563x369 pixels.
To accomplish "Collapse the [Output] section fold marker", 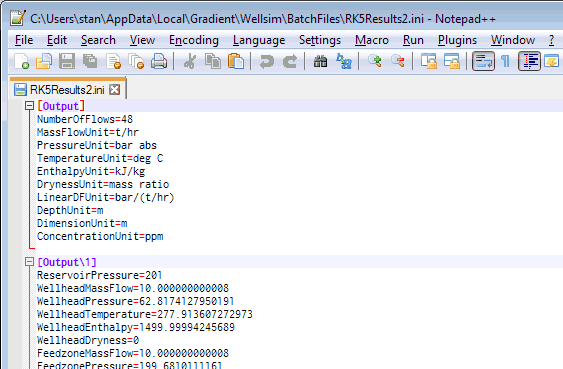I will [29, 106].
